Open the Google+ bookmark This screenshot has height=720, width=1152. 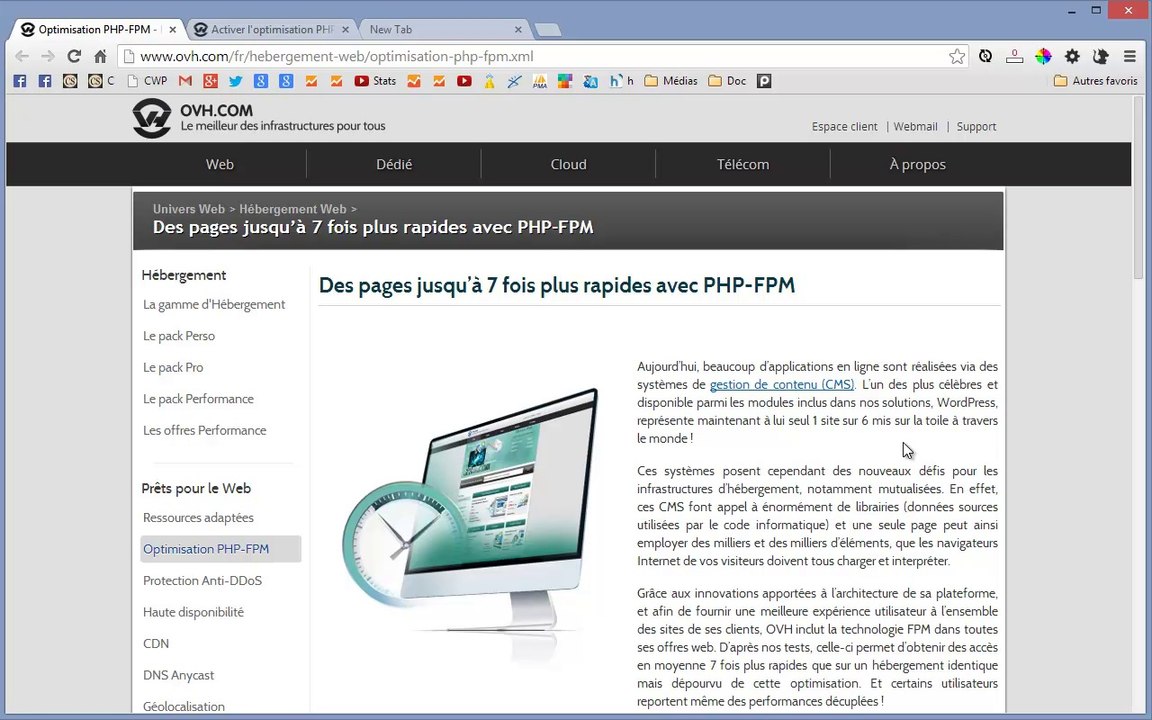[210, 81]
